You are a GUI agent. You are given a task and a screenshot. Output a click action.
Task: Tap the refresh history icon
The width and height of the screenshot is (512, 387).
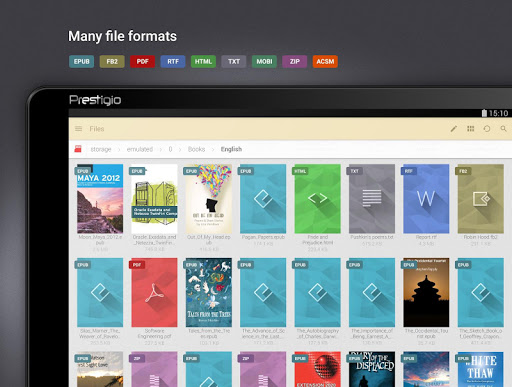click(x=487, y=129)
